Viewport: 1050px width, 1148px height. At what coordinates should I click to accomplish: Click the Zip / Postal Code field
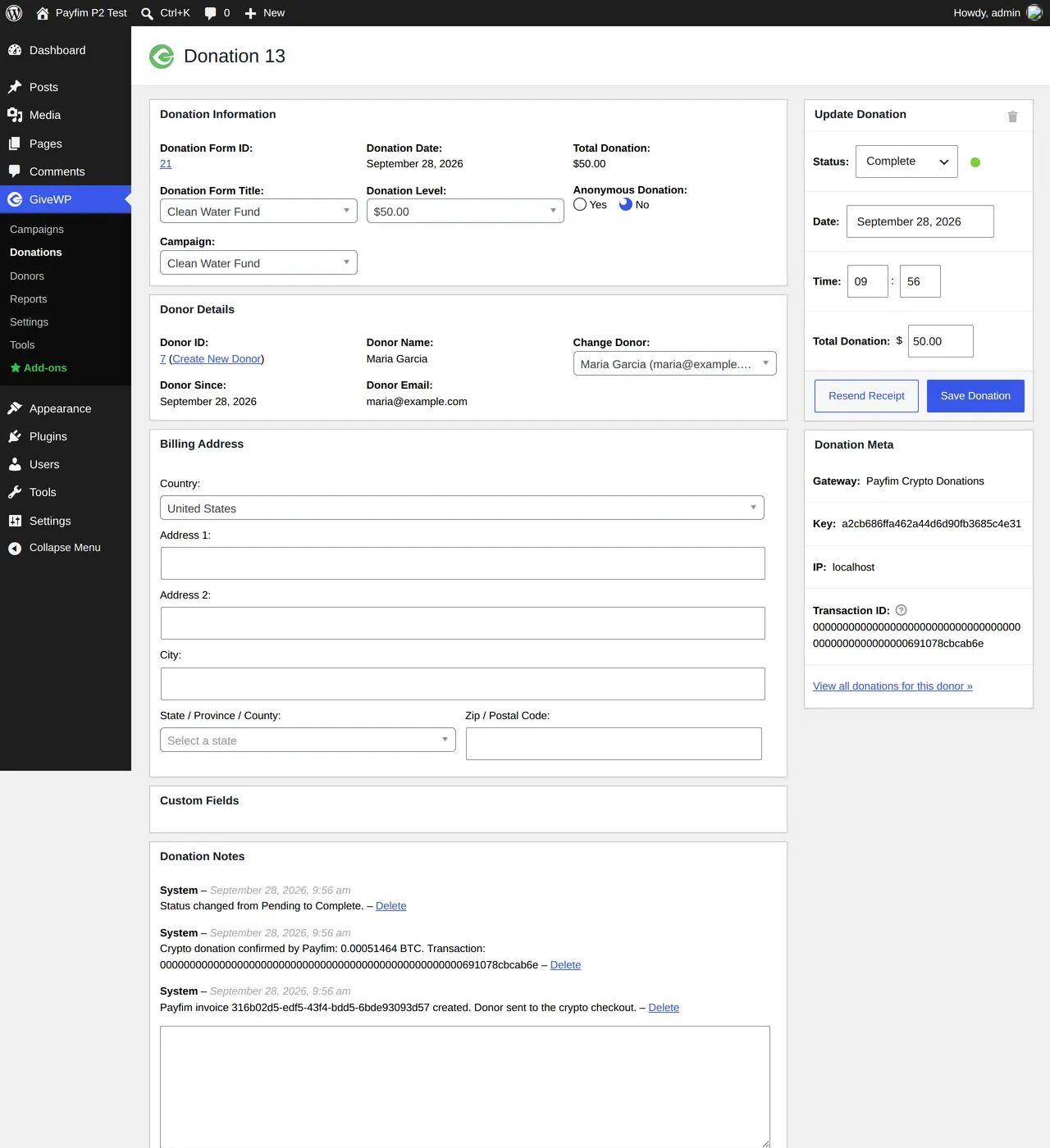coord(614,744)
